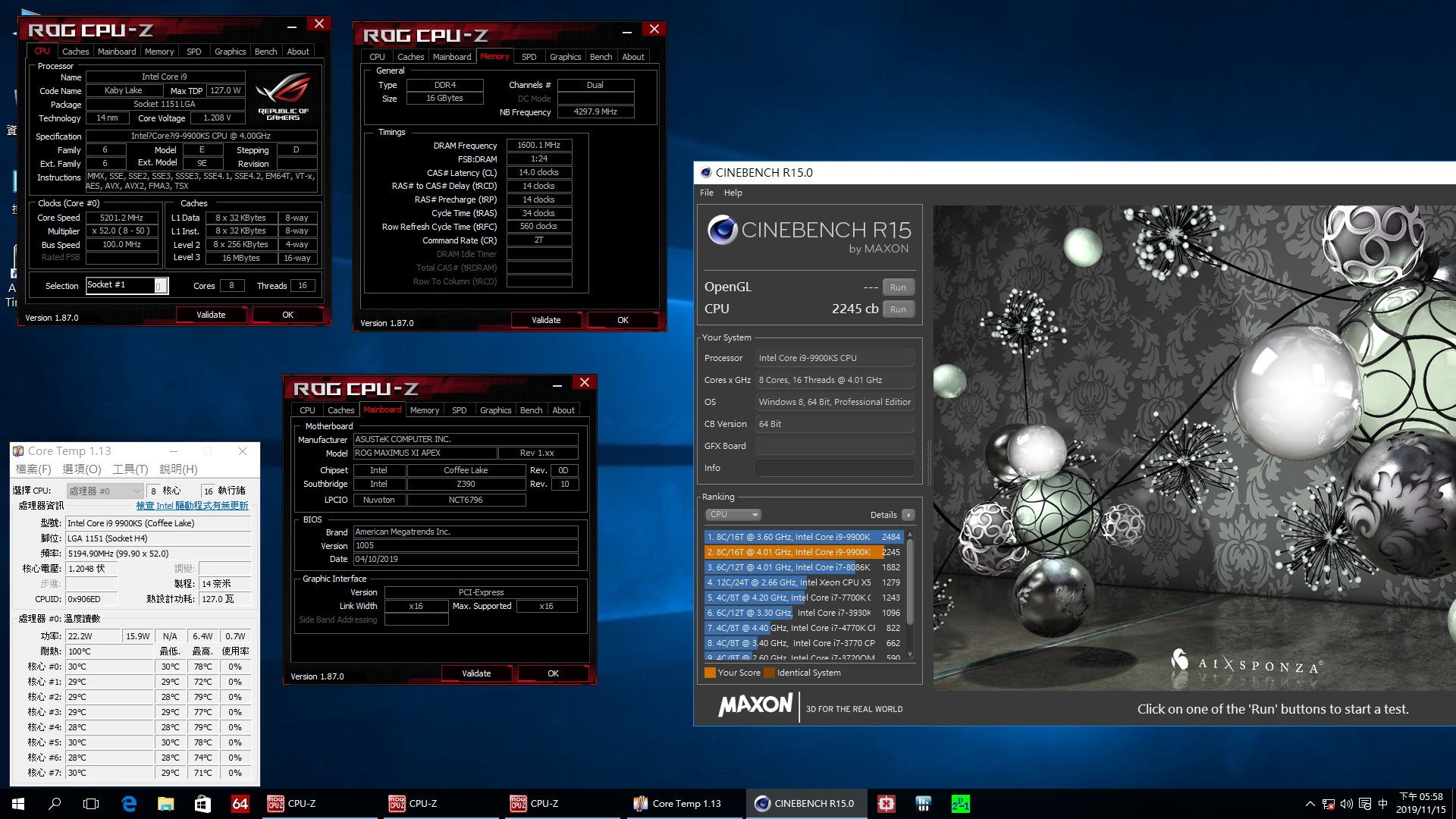Open Socket #1 selection dropdown
Viewport: 1456px width, 819px height.
pos(159,285)
